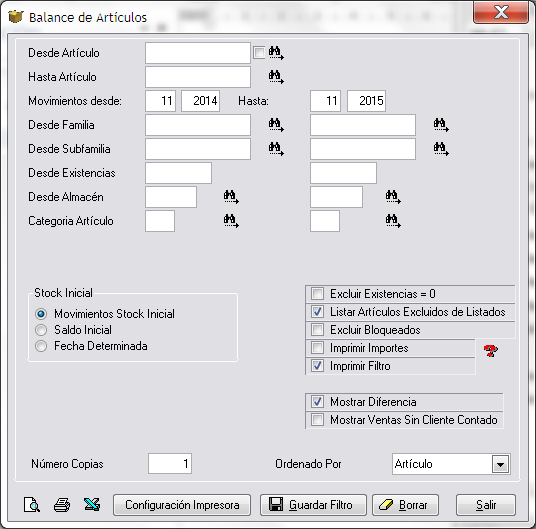Click binoculars icon beside first Desde Almacén field
The width and height of the screenshot is (536, 529).
coord(231,197)
